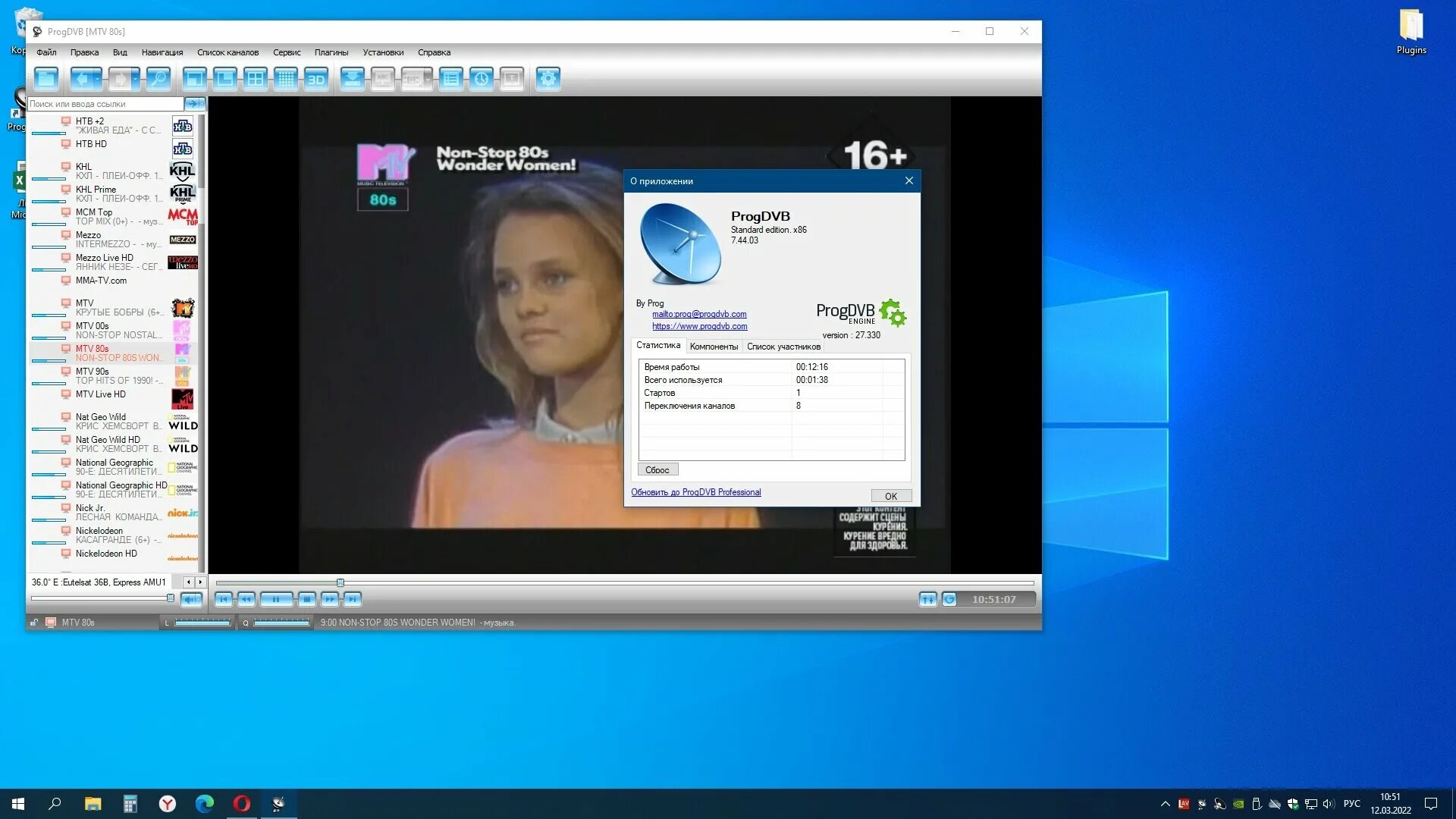The height and width of the screenshot is (819, 1456).
Task: Stop the video playback
Action: click(x=306, y=599)
